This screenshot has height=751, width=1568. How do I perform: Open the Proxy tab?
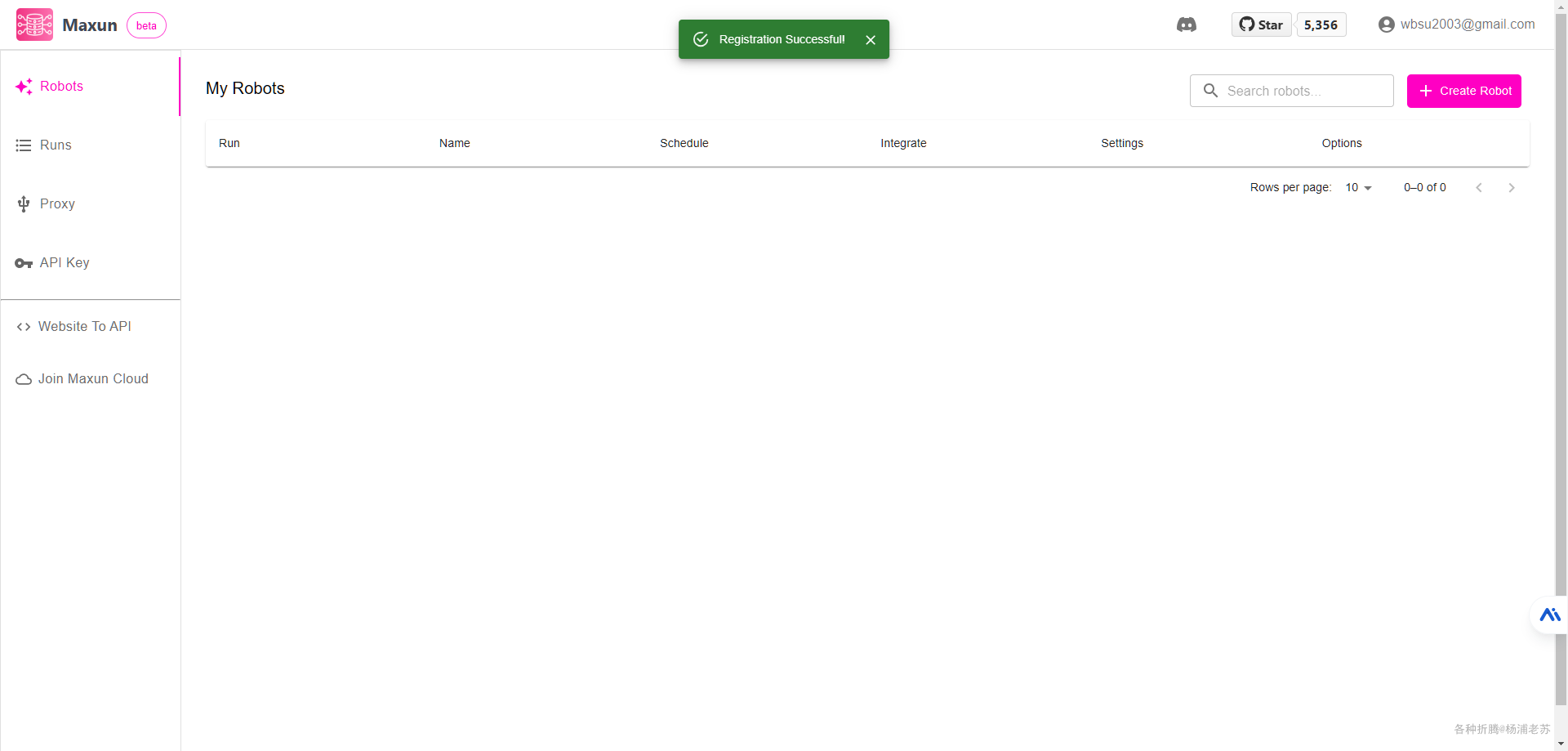pos(90,204)
